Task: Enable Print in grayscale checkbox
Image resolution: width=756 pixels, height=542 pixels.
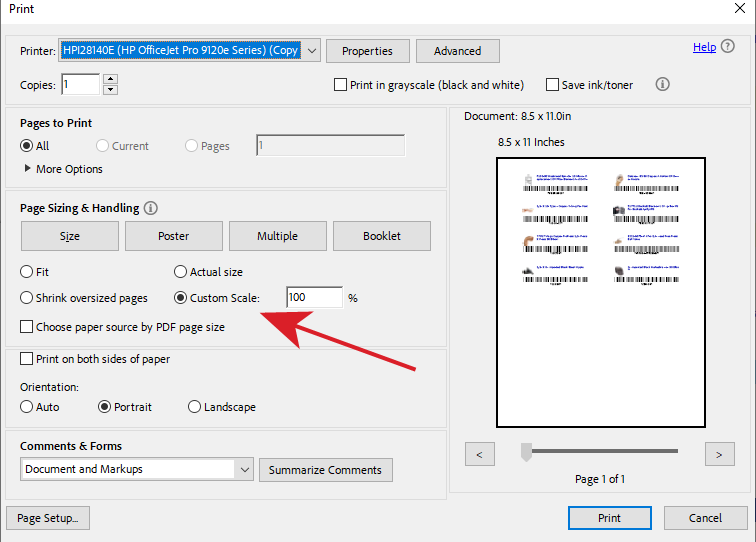Action: (341, 85)
